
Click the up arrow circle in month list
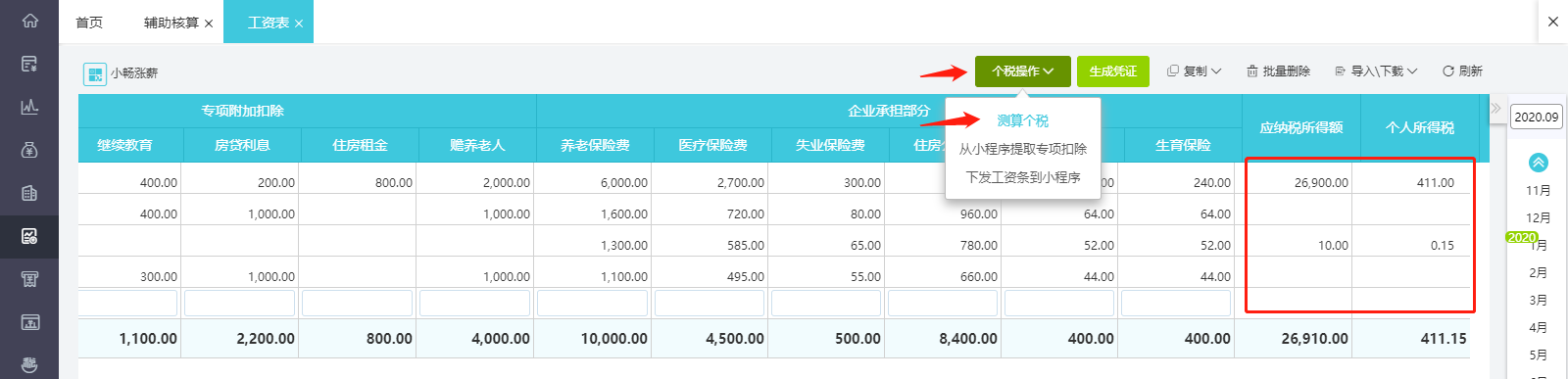pyautogui.click(x=1539, y=162)
